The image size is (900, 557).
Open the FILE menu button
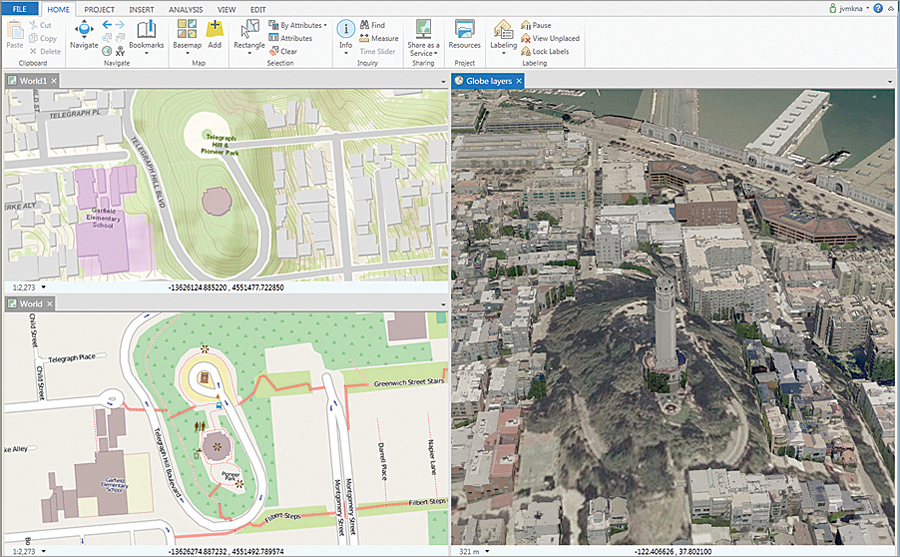pos(19,9)
